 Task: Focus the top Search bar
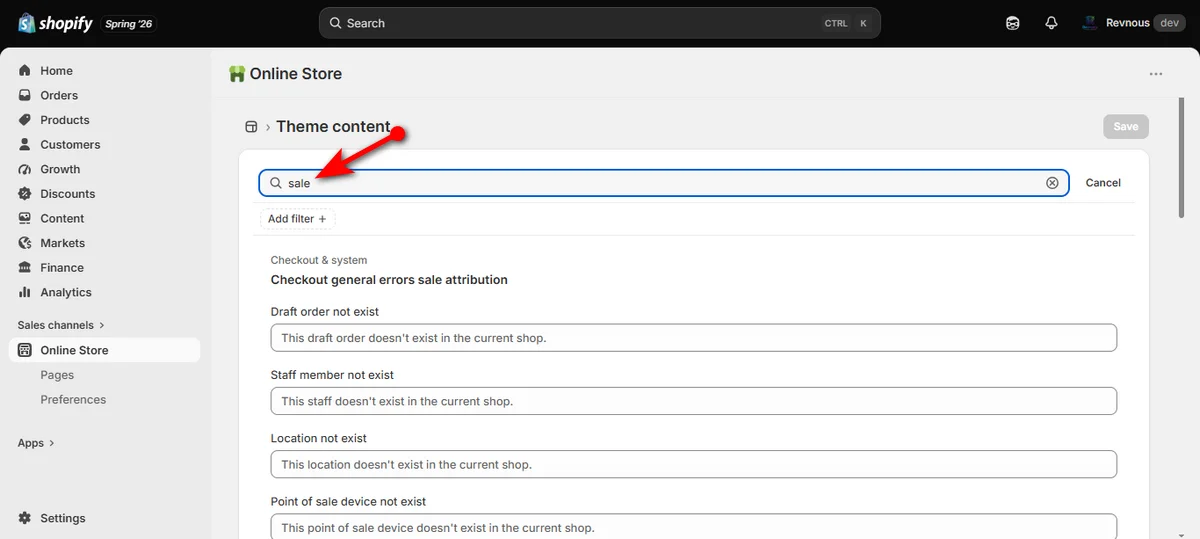click(x=599, y=23)
